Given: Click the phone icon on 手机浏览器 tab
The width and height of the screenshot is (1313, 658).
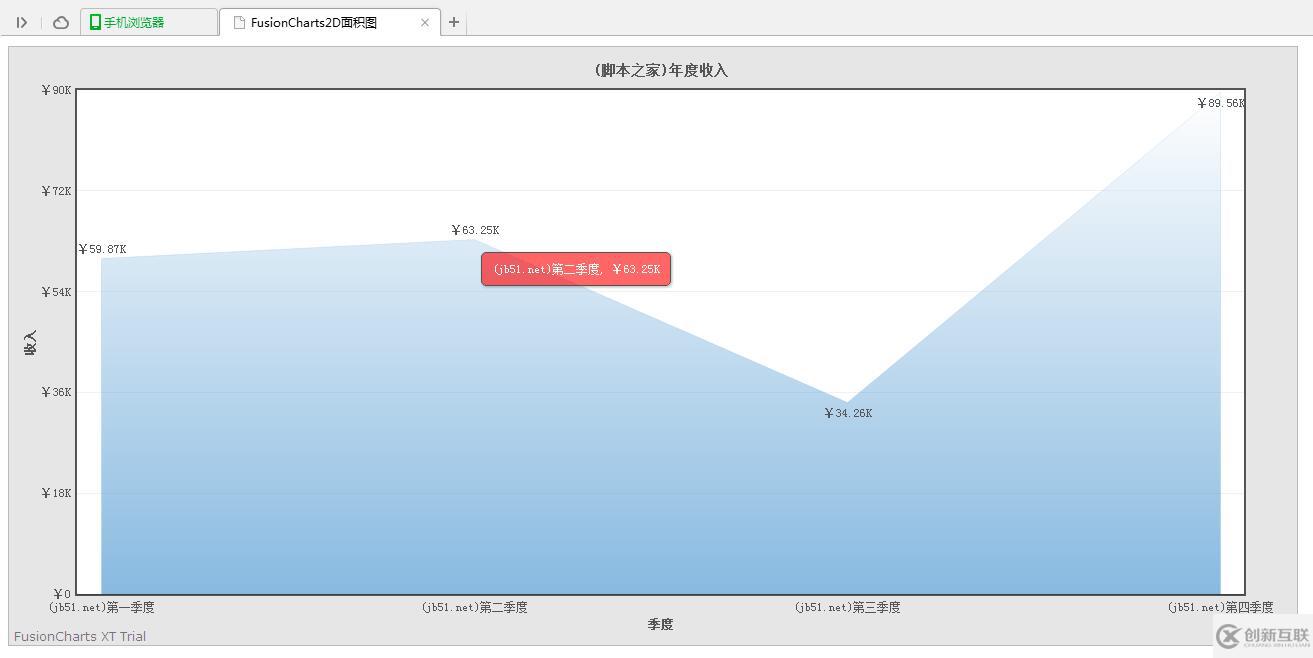Looking at the screenshot, I should coord(96,20).
